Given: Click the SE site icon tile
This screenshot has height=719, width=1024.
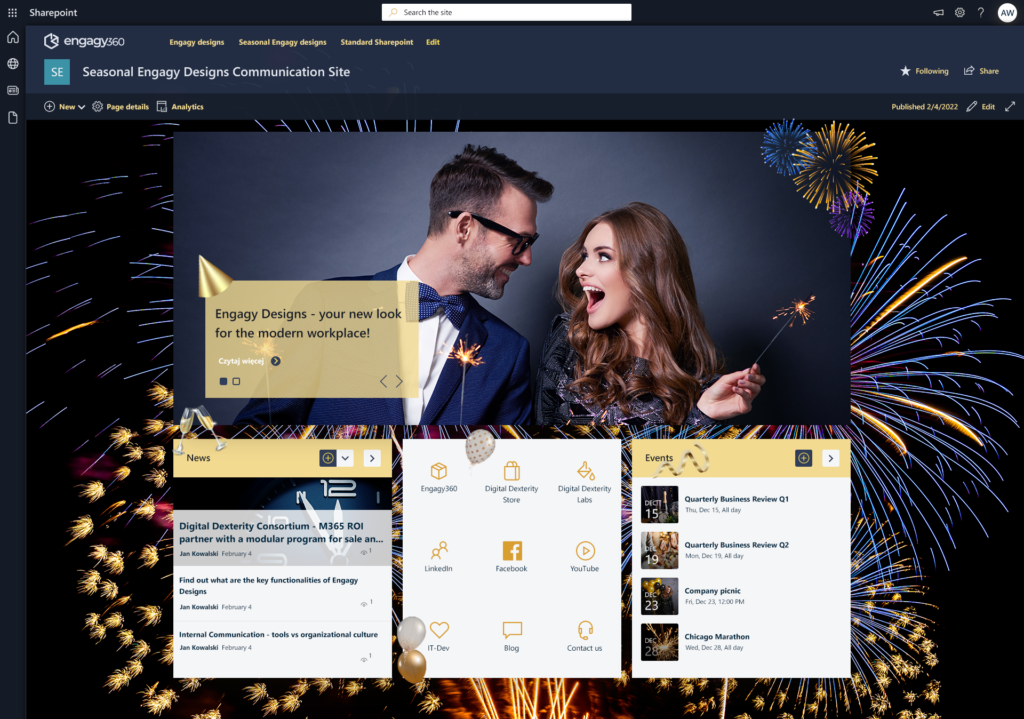Looking at the screenshot, I should [x=57, y=72].
